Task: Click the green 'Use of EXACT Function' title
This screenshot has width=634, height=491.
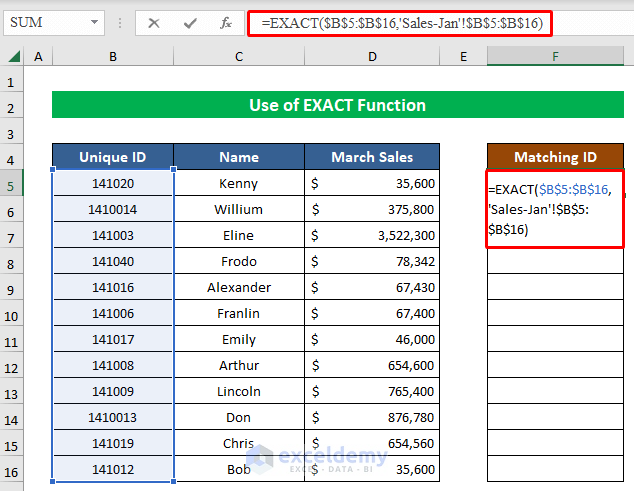Action: coord(338,105)
